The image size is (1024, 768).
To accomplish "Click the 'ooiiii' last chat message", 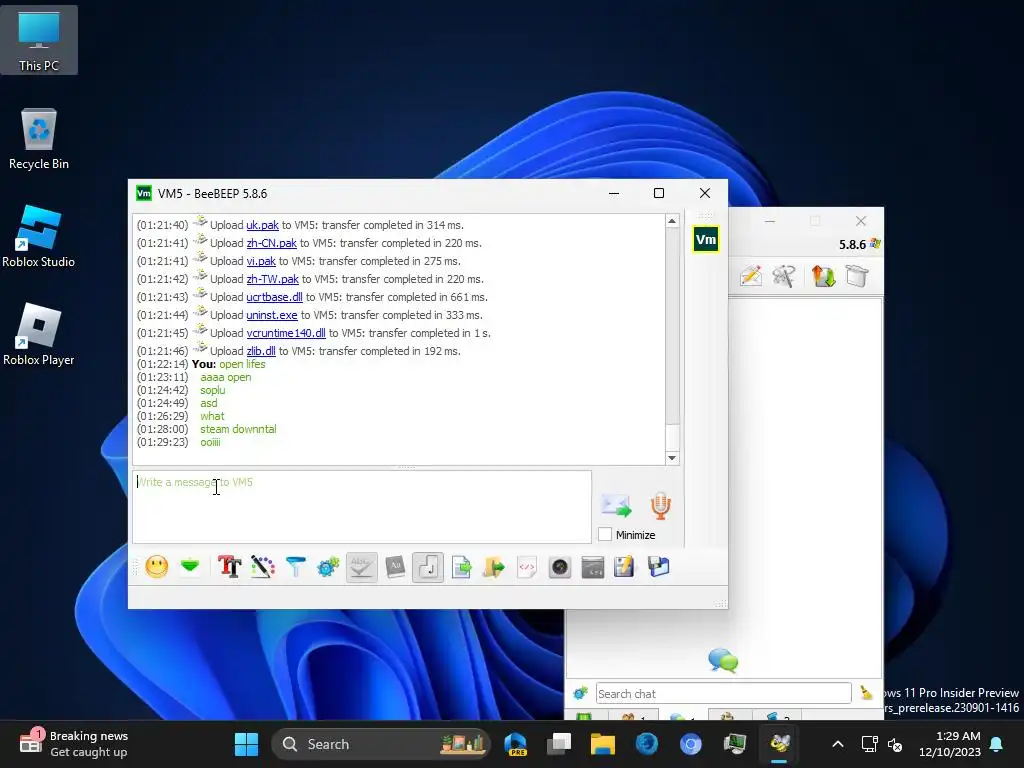I will tap(210, 442).
